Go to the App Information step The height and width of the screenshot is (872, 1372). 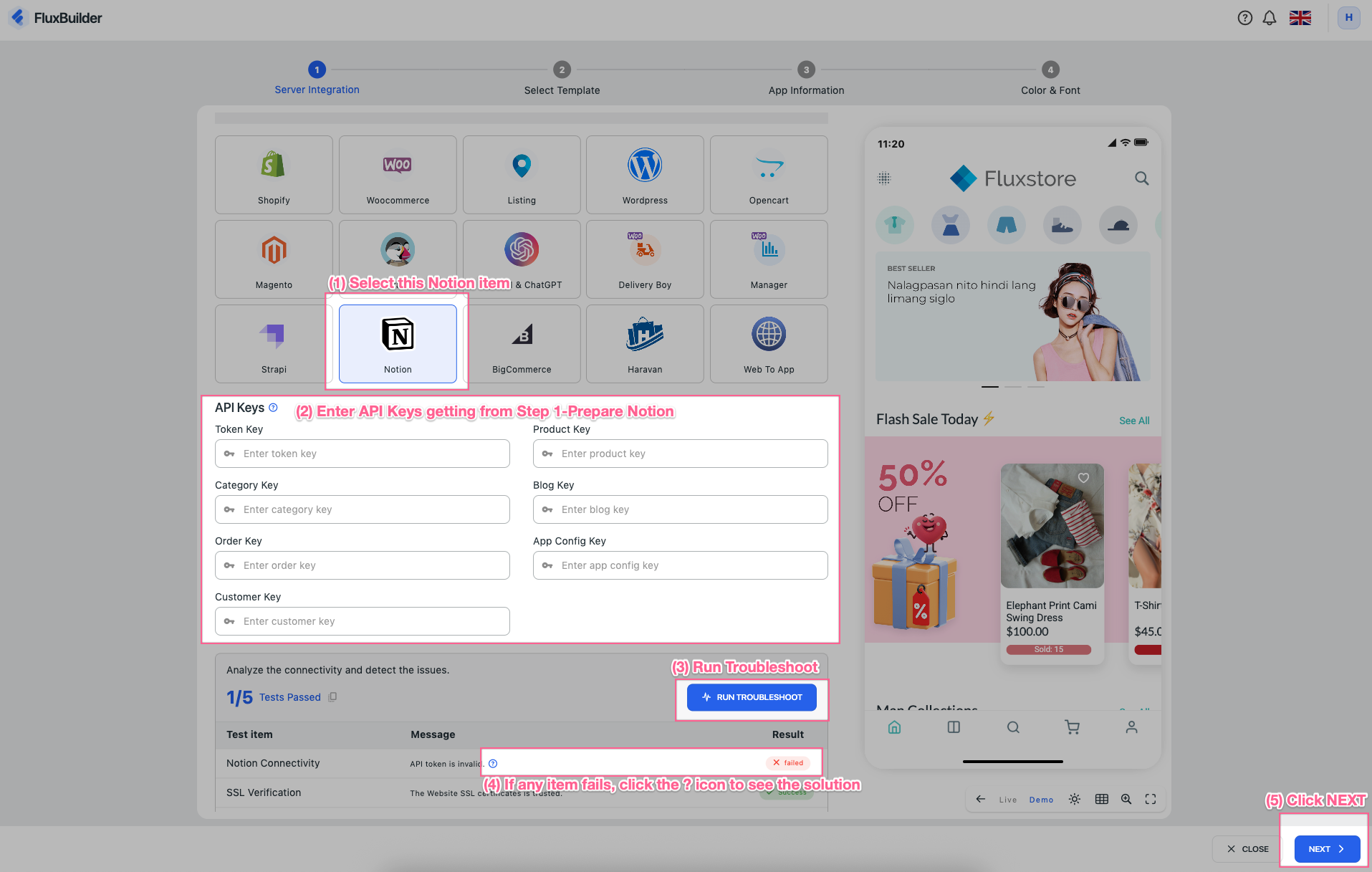click(x=806, y=79)
